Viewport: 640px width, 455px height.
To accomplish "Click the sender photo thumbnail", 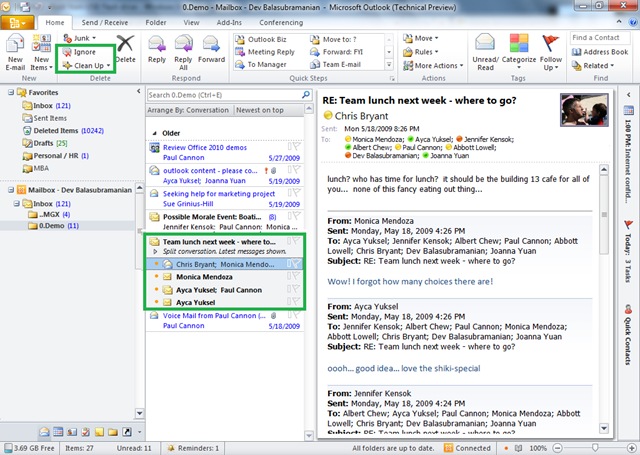I will [x=584, y=110].
